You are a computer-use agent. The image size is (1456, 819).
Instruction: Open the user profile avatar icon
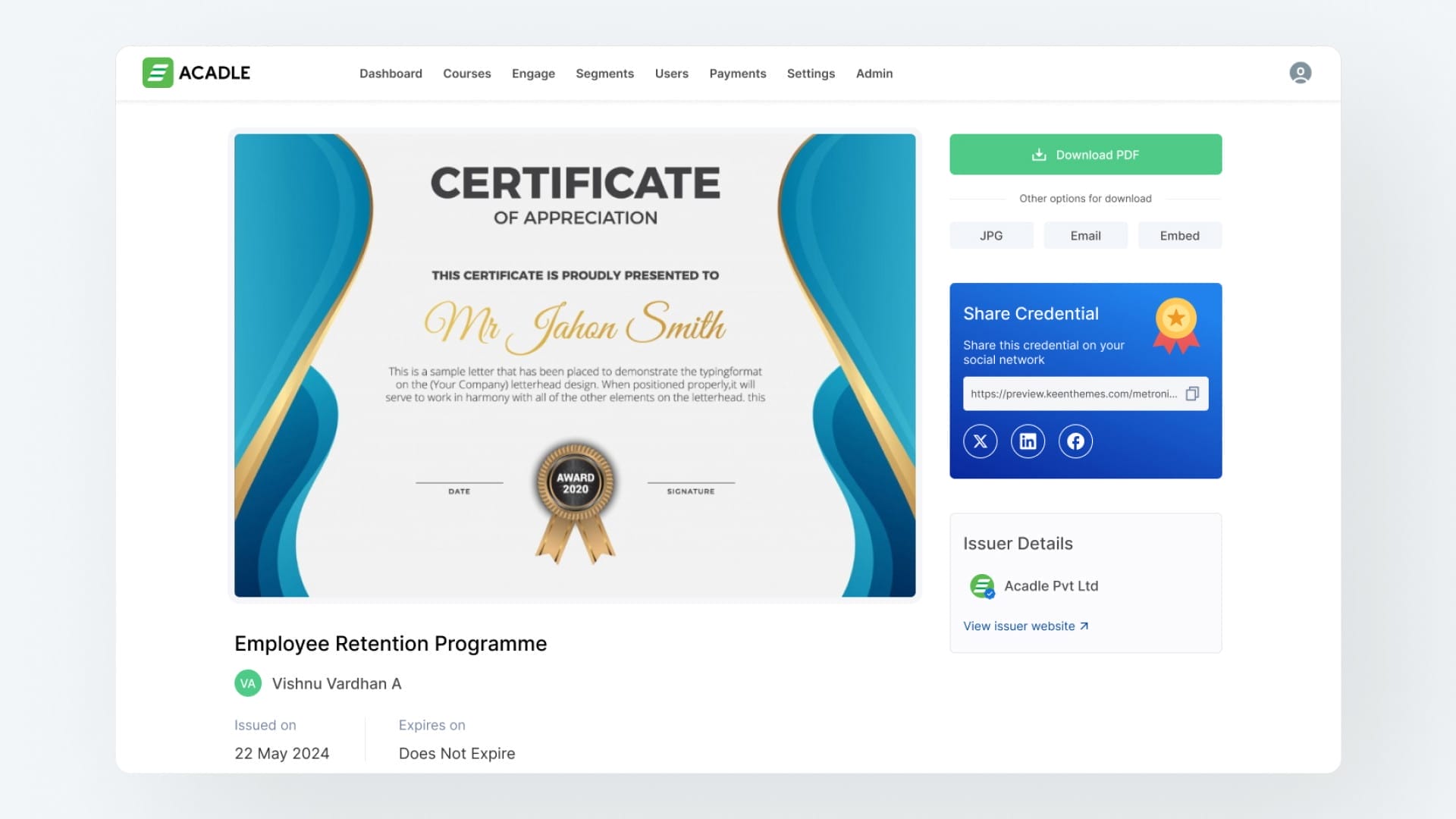pos(1300,73)
